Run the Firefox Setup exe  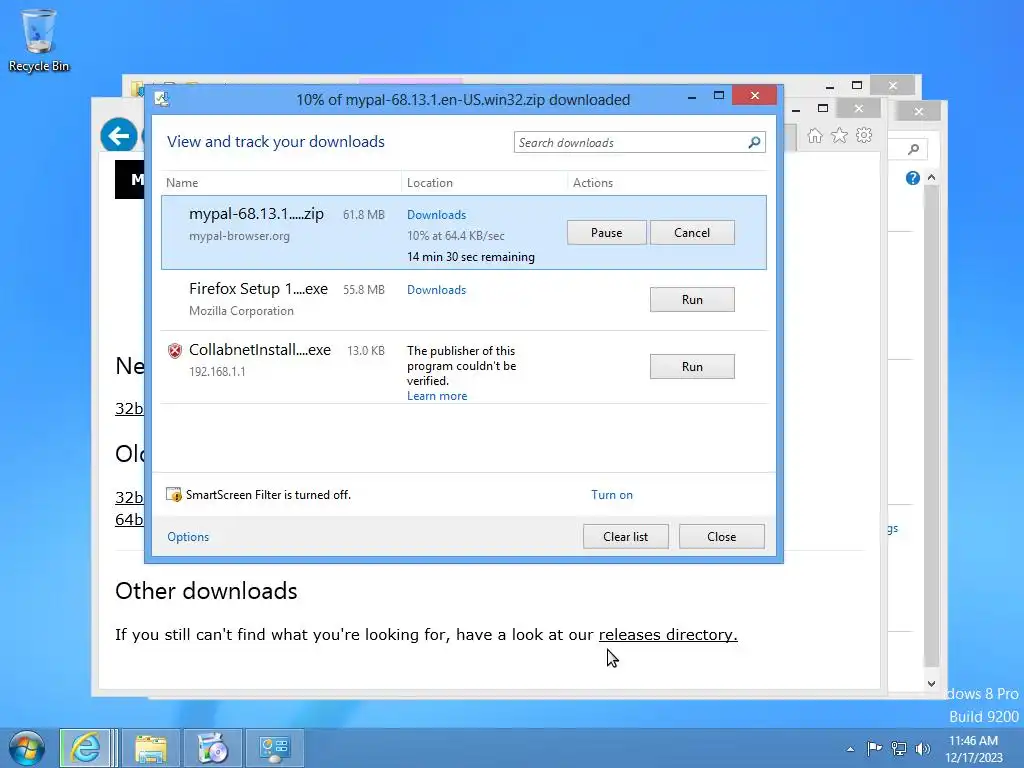[692, 300]
